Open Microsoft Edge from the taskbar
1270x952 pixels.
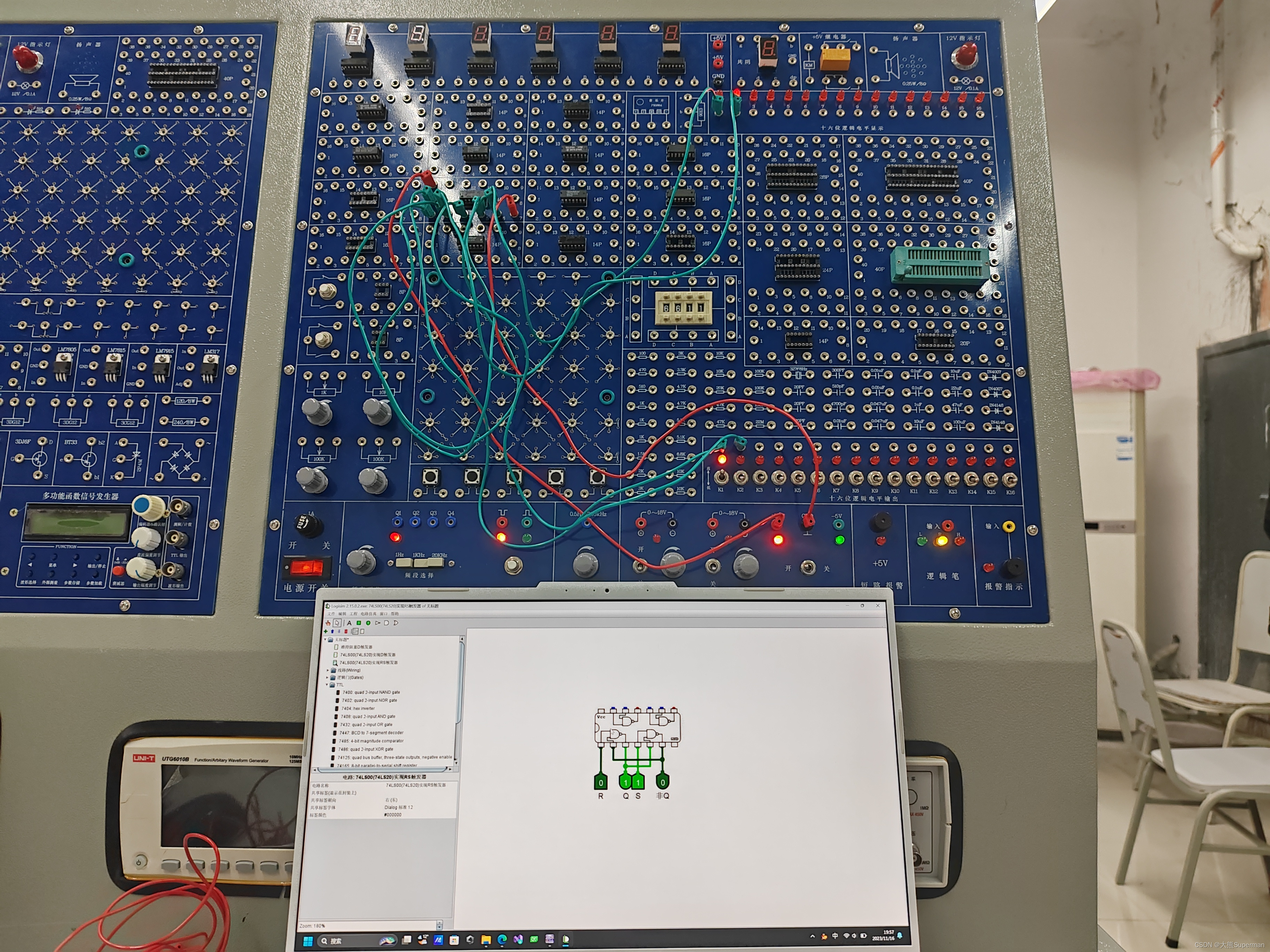(x=502, y=939)
